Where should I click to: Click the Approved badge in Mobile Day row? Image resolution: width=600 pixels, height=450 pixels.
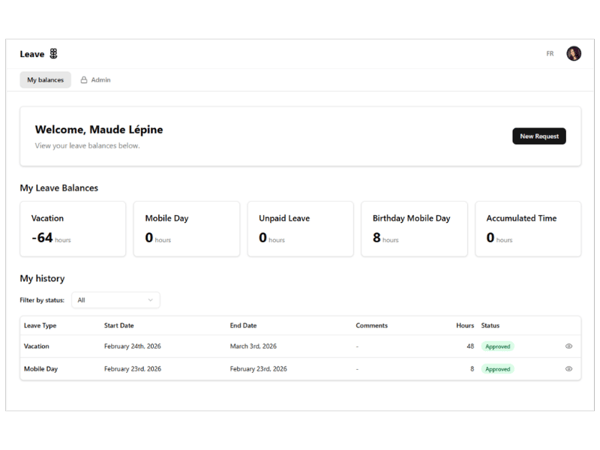click(497, 369)
